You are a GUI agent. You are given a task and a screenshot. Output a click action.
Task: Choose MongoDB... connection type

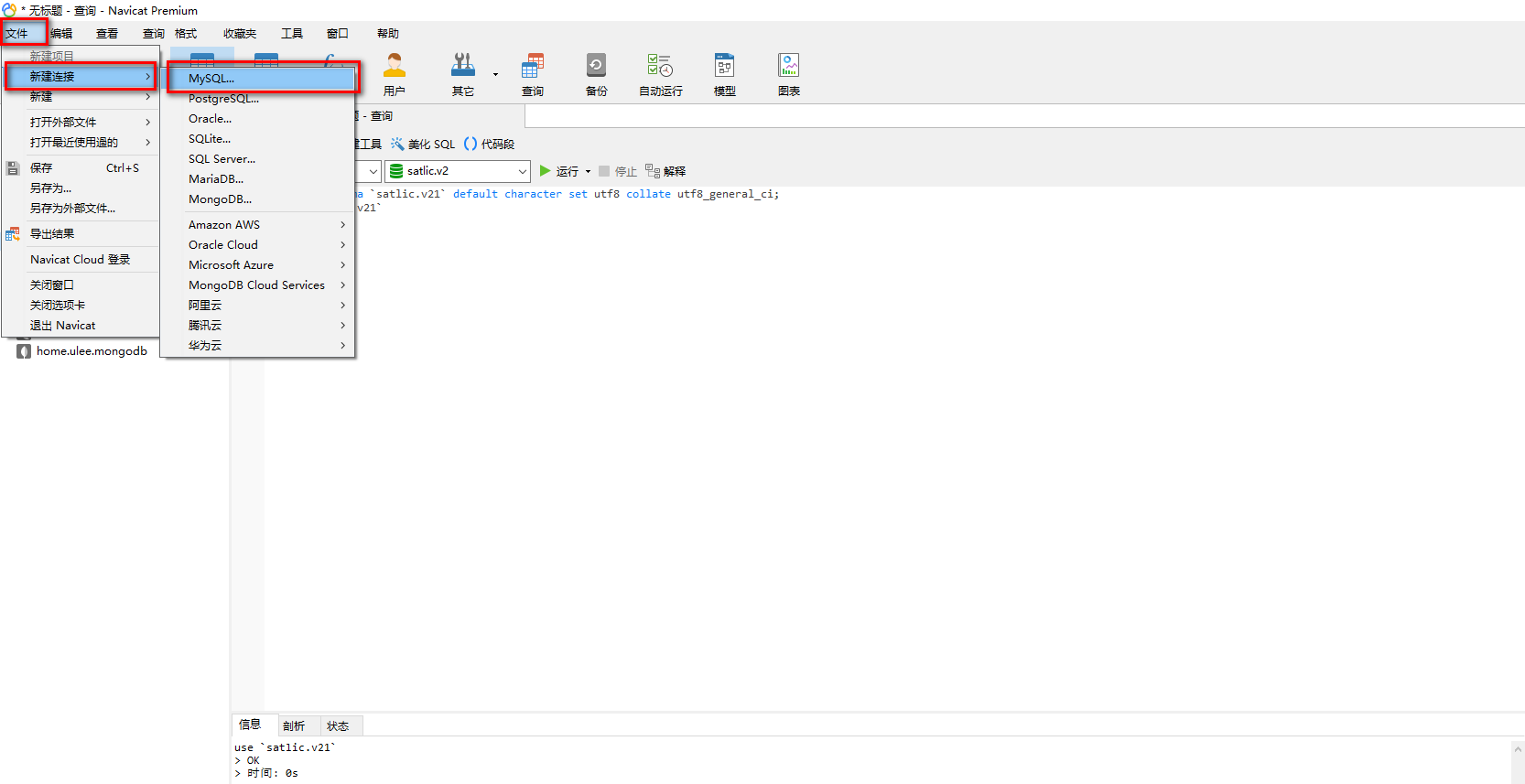(258, 199)
